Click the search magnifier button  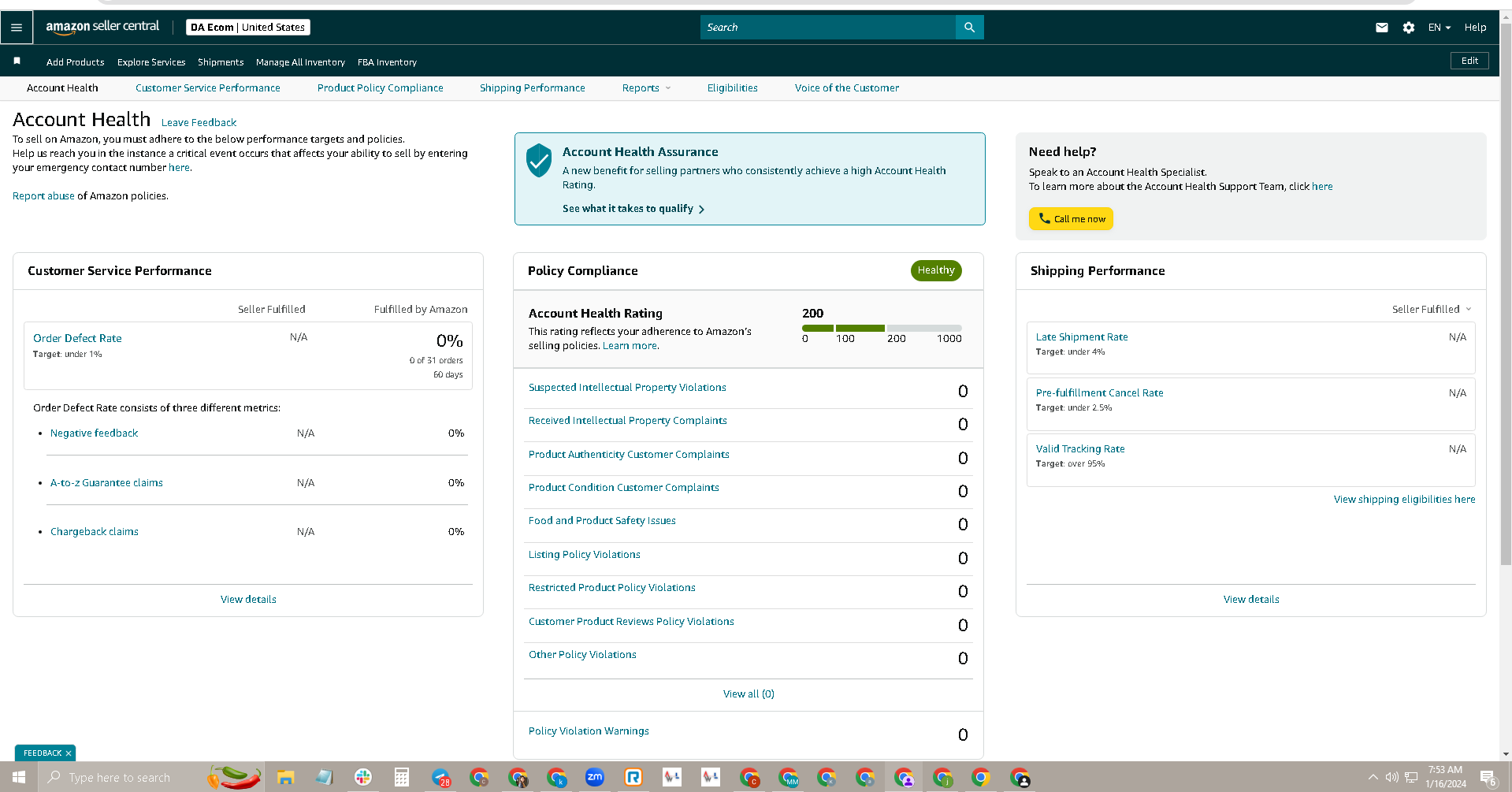969,28
